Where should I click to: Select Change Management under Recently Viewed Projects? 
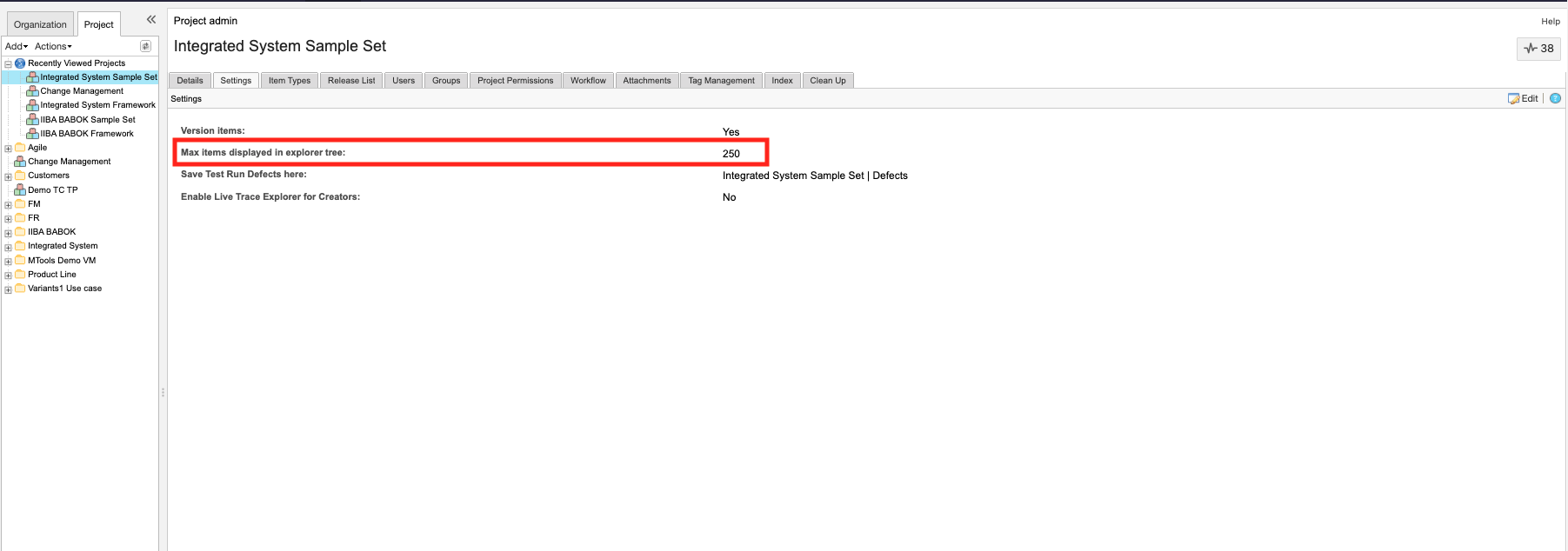point(82,91)
